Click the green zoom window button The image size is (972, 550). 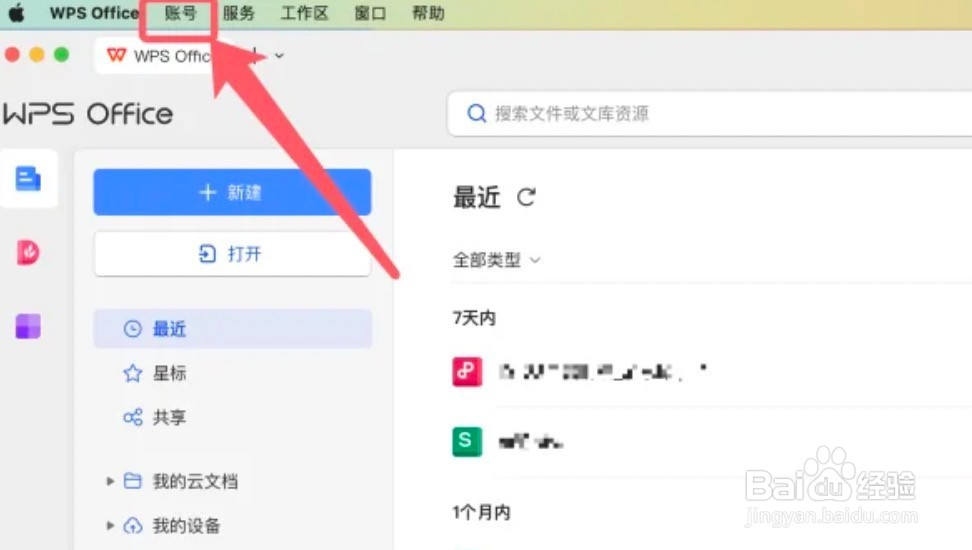(x=61, y=55)
